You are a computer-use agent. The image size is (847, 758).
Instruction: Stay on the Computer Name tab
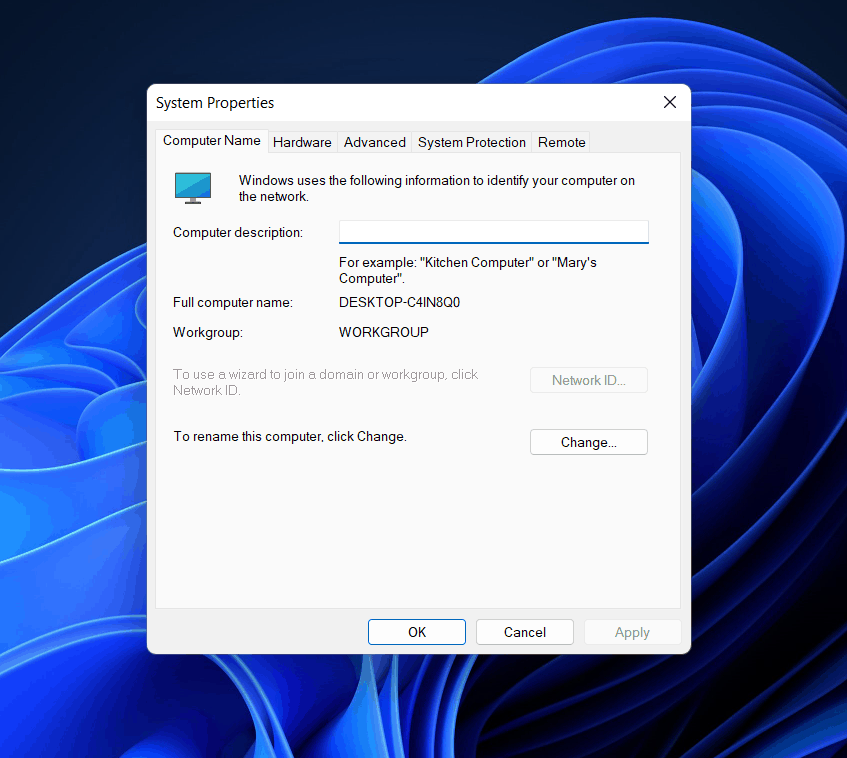point(211,140)
